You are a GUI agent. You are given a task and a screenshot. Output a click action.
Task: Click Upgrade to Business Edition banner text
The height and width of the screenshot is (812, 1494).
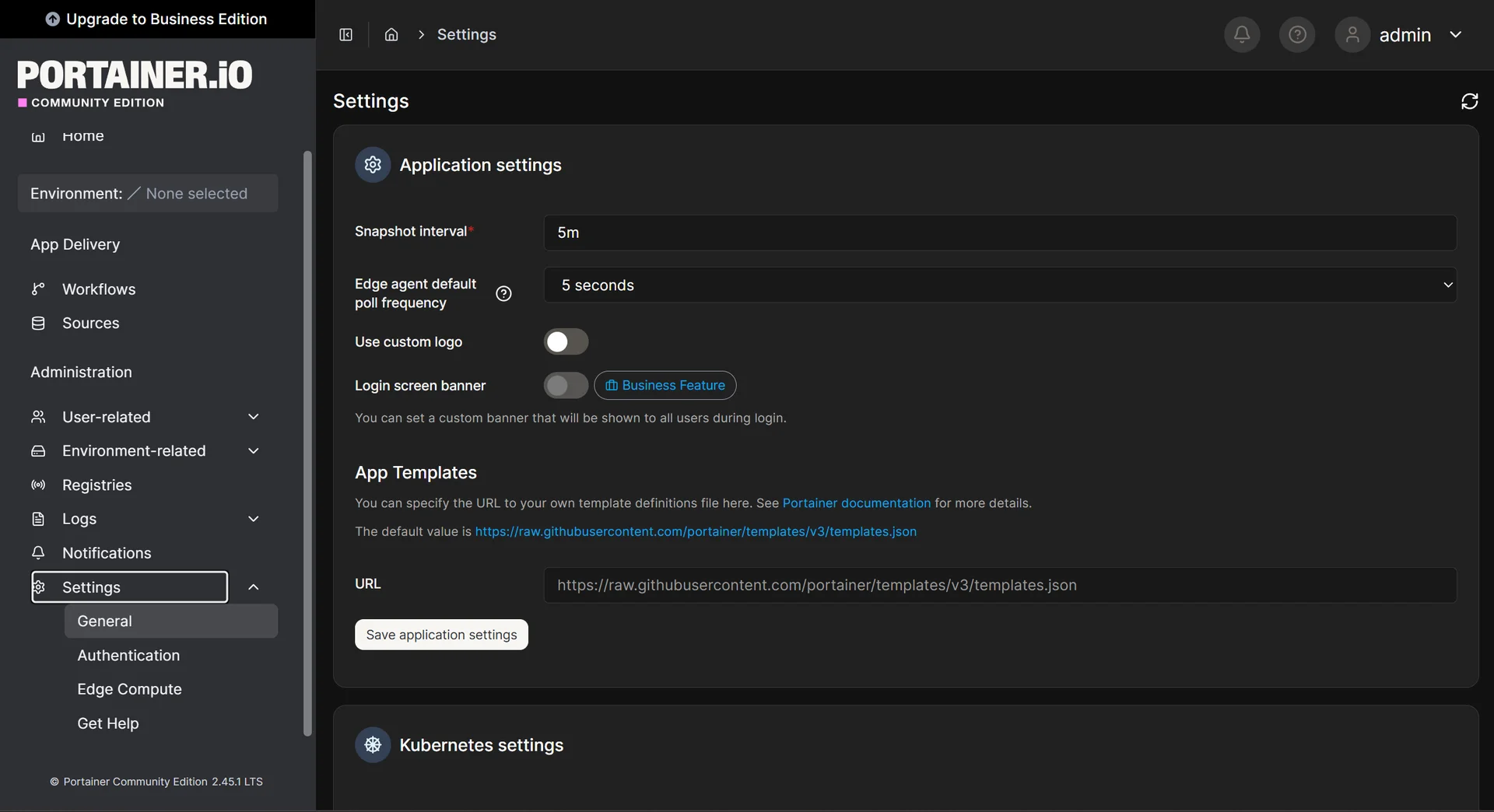coord(167,19)
